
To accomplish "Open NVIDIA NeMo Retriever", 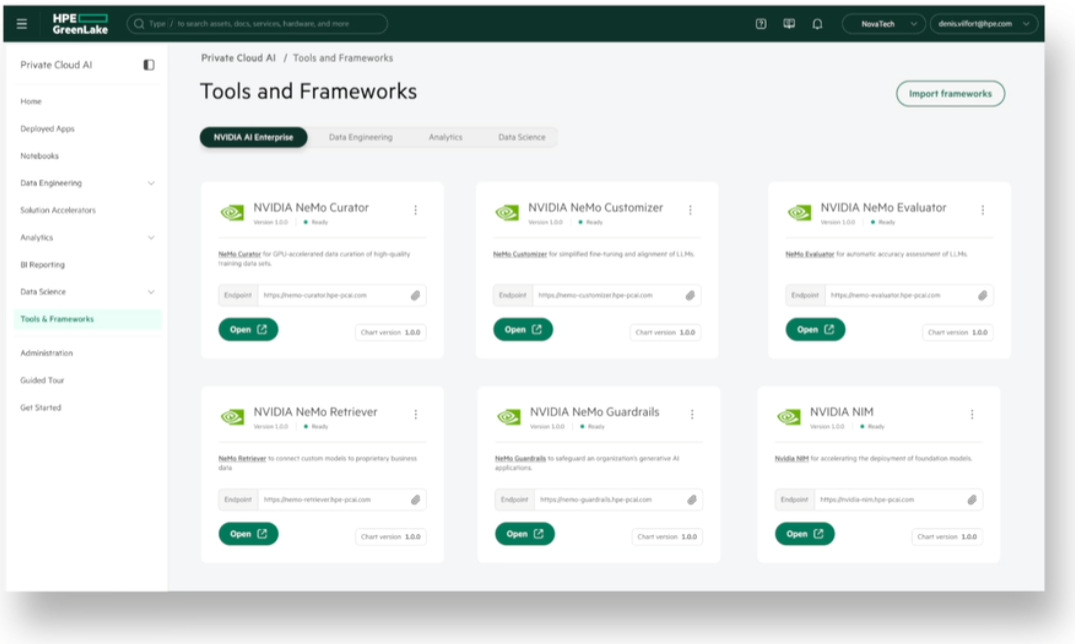I will coord(248,534).
